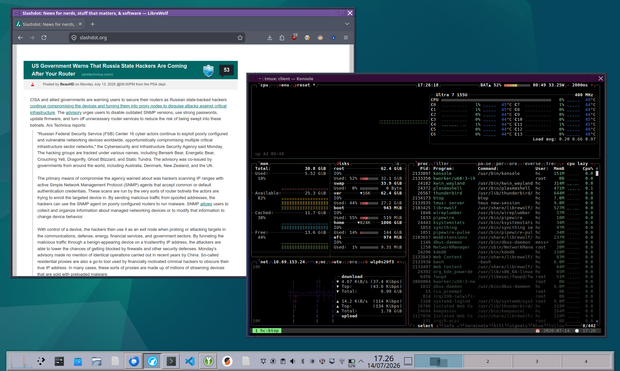Open LibreWolf downloads panel
This screenshot has width=620, height=371.
tap(269, 38)
